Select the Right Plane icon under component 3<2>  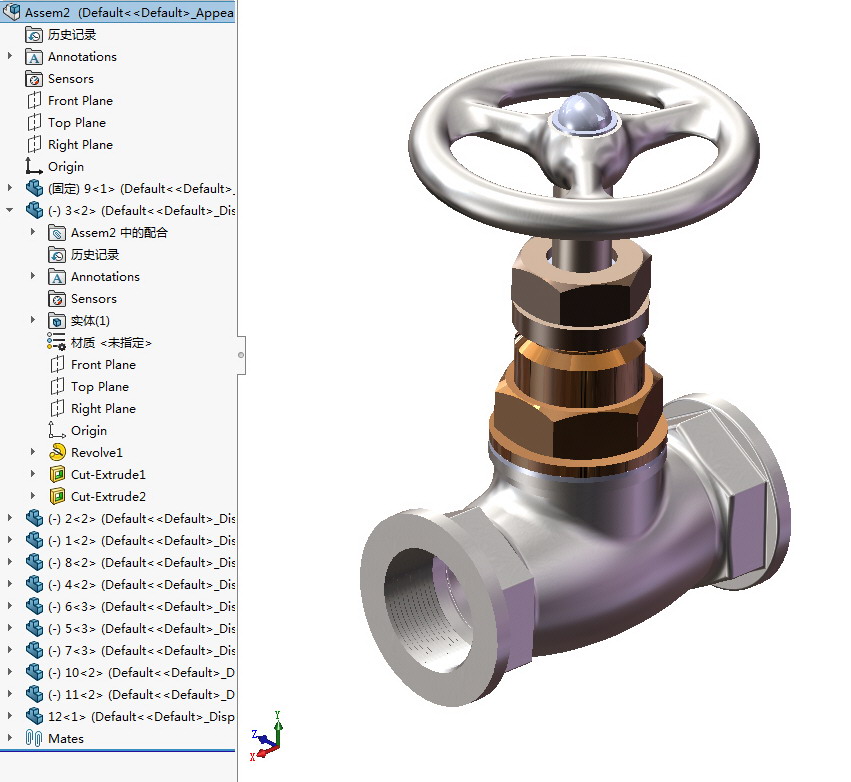click(57, 409)
